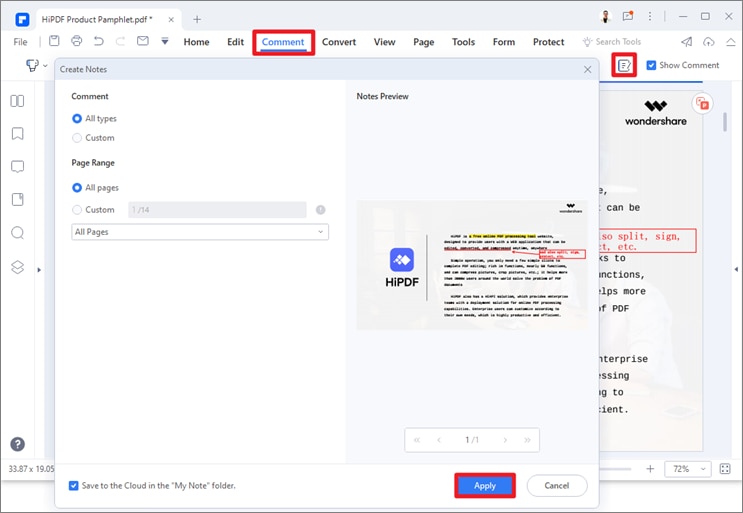The height and width of the screenshot is (513, 743).
Task: Close the Create Notes dialog
Action: (x=588, y=70)
